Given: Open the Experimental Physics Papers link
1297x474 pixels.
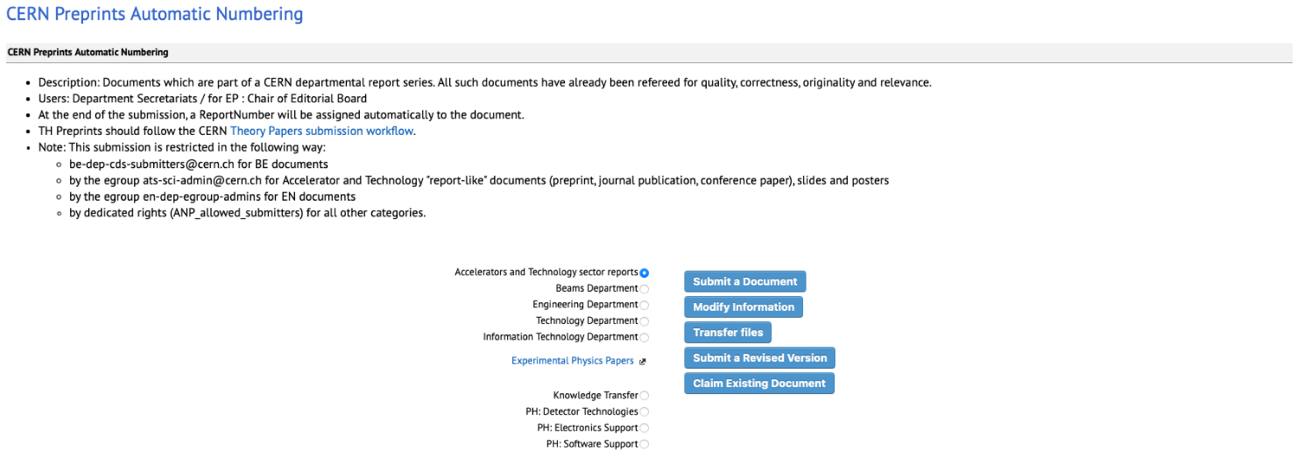Looking at the screenshot, I should click(572, 361).
